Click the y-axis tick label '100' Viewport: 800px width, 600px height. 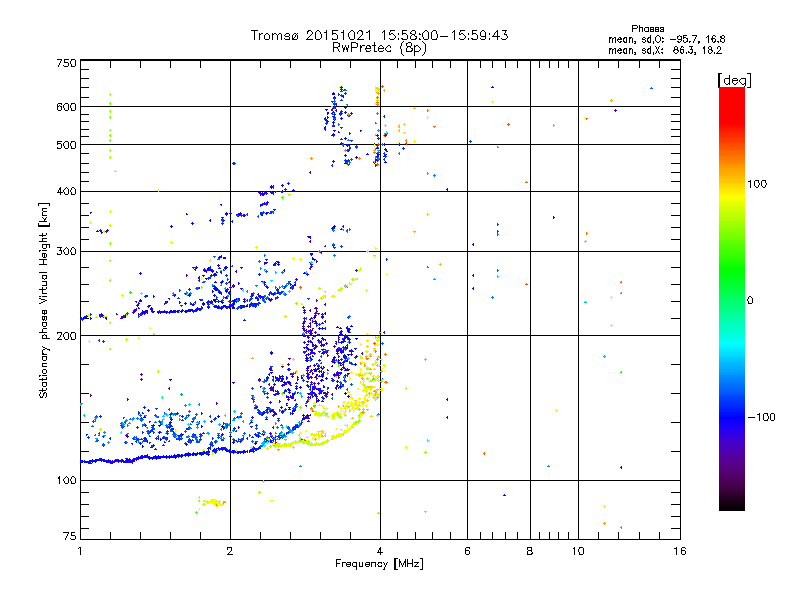coord(66,480)
